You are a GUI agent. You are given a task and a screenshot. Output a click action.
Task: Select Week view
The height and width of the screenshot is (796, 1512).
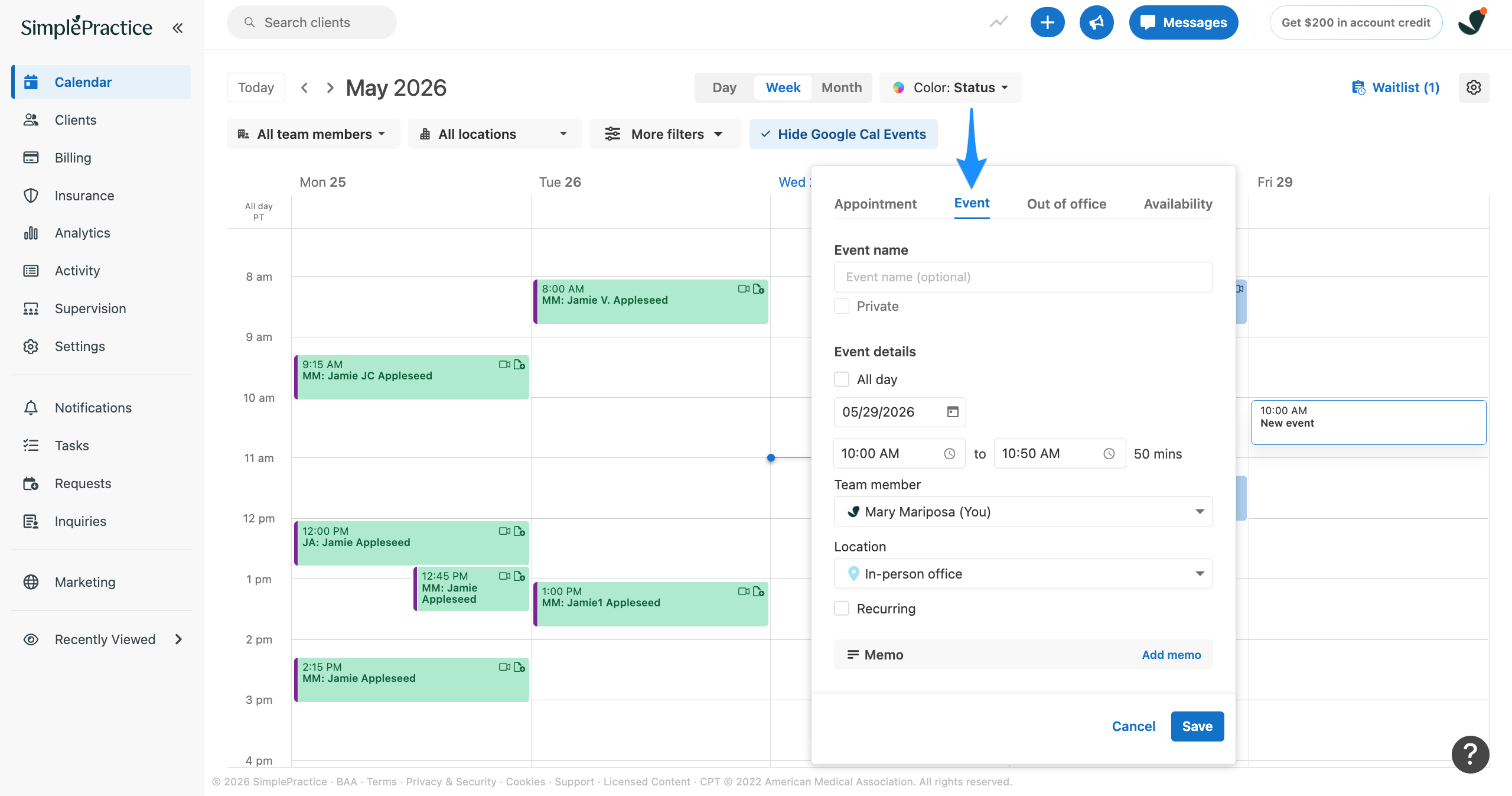click(x=783, y=87)
